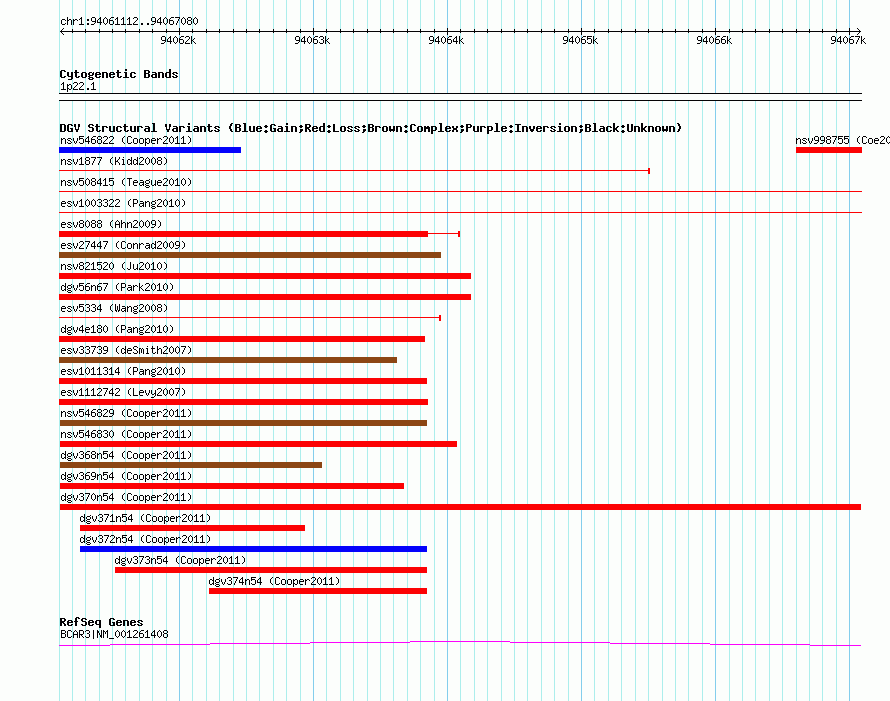Select the Cytogenetic Bands track title
The width and height of the screenshot is (890, 701).
[x=119, y=74]
